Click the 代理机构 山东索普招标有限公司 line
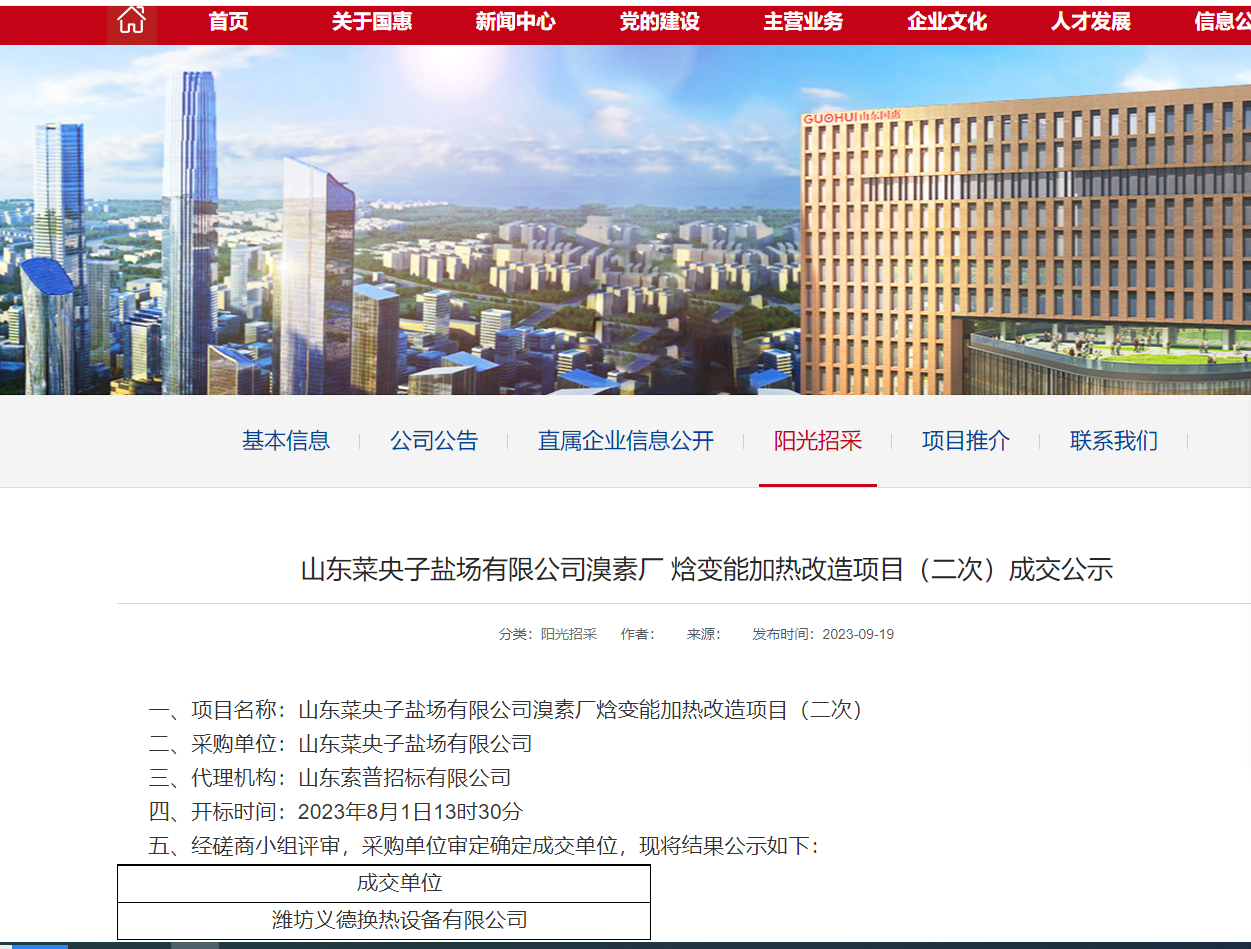Viewport: 1251px width, 949px height. [x=330, y=778]
